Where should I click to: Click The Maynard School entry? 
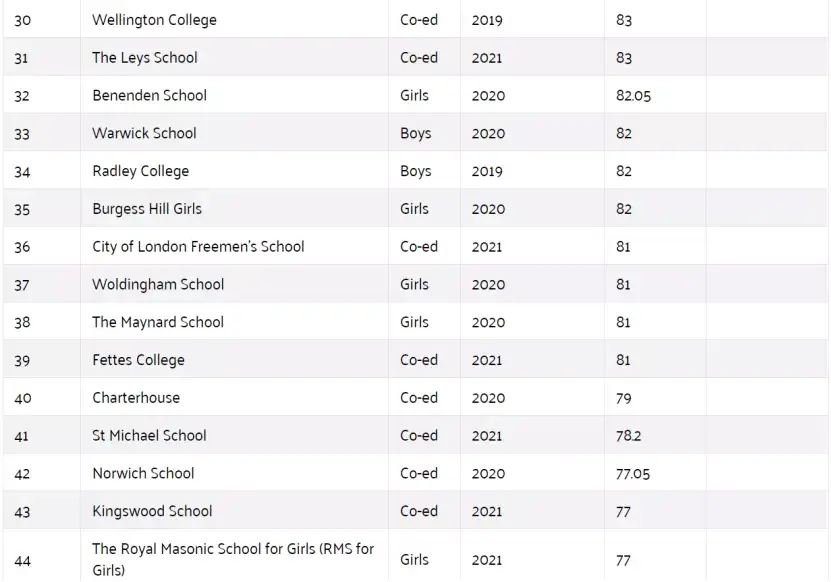pyautogui.click(x=158, y=322)
